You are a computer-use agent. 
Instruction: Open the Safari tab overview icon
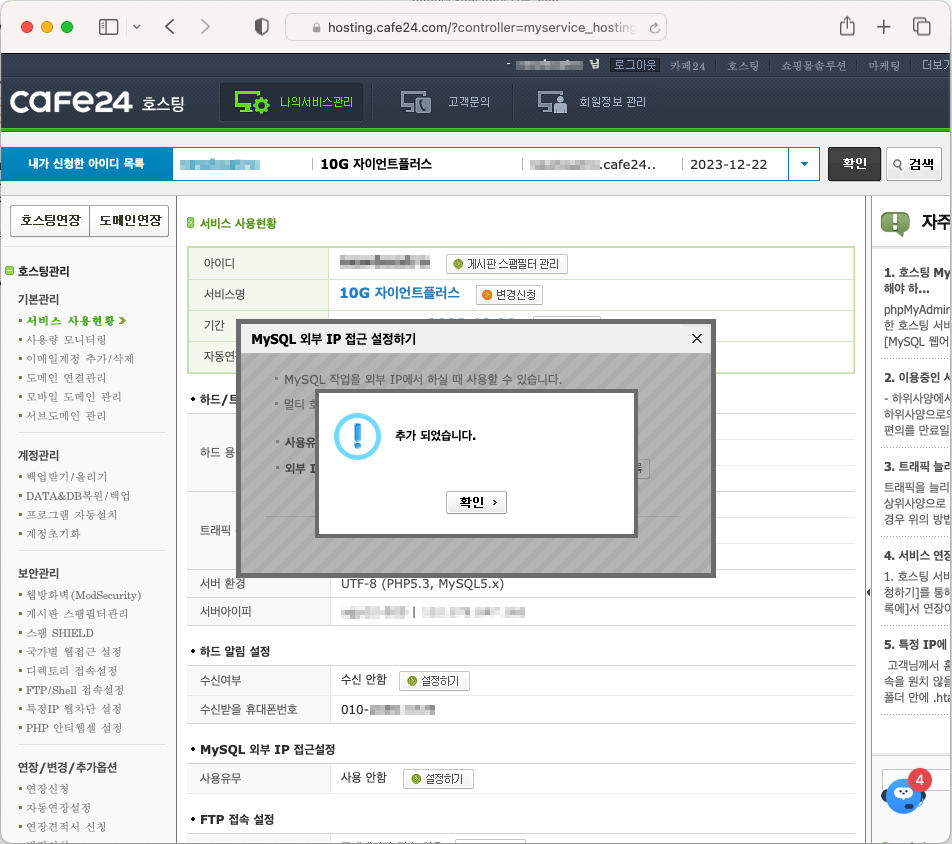(x=921, y=27)
